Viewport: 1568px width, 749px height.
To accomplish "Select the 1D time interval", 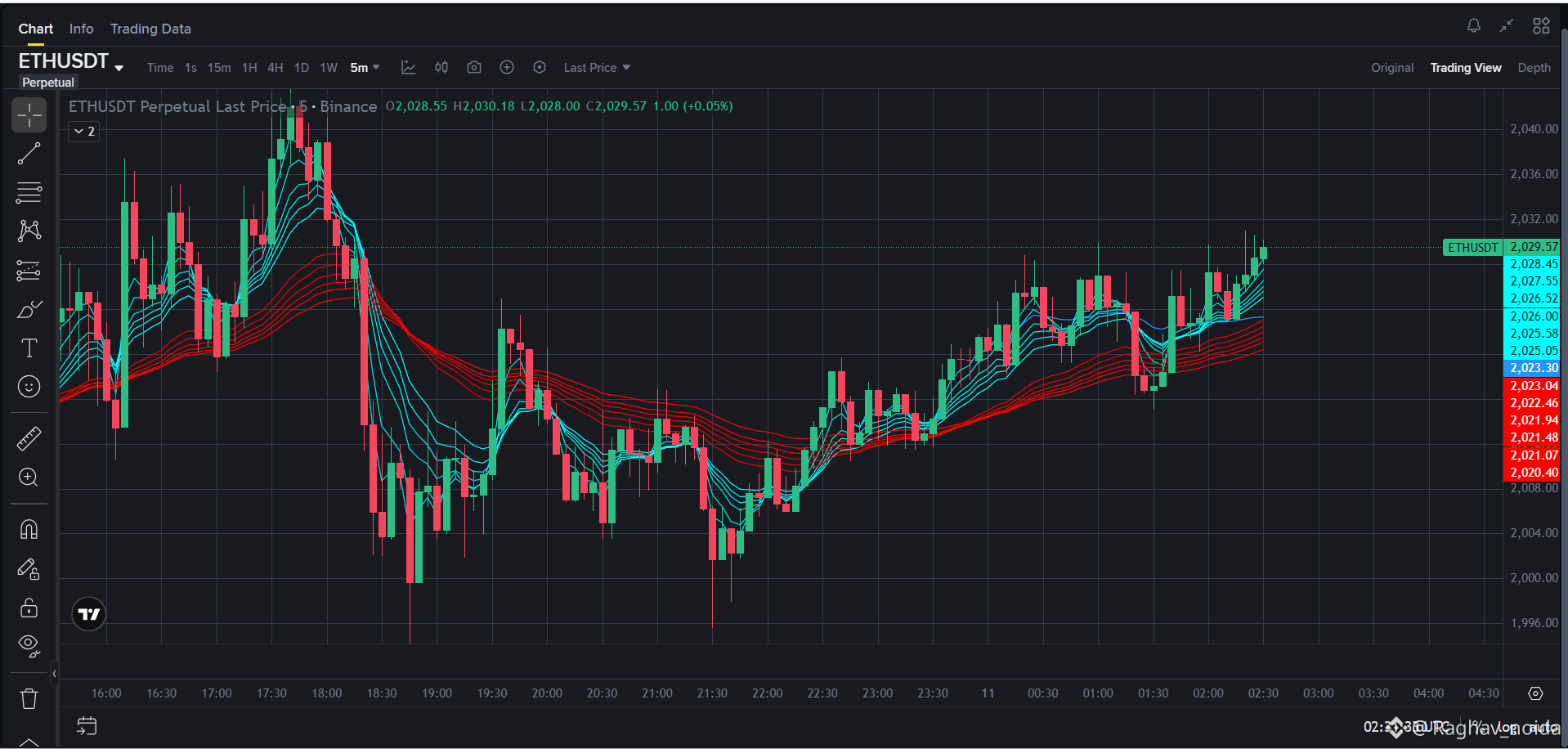I will coord(302,68).
